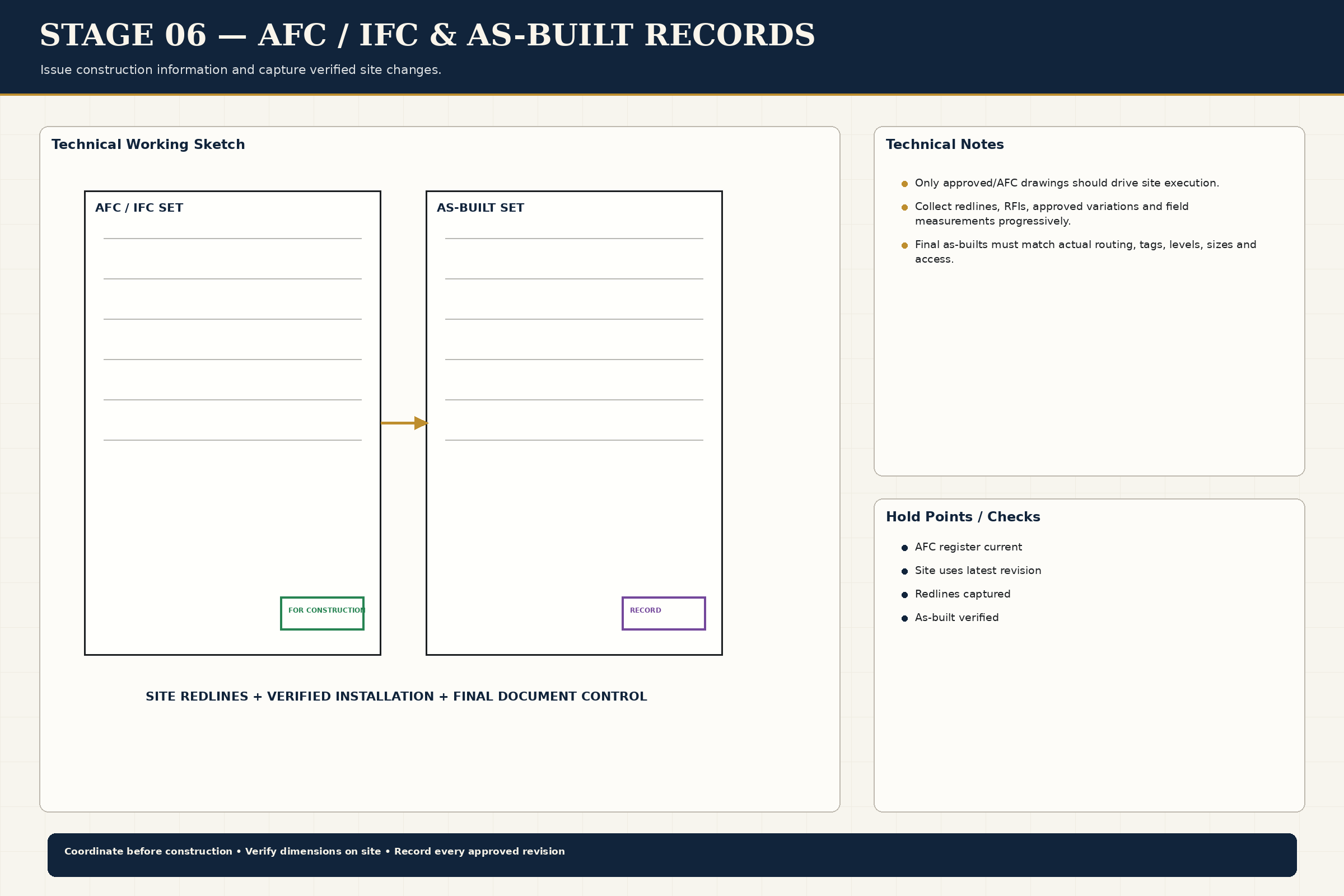Click the caption 'SITE REDLINES + VERIFIED INSTALLATION + FINAL DOCUMENT CONTROL'
Screen dimensions: 1344x896
pyautogui.click(x=396, y=697)
